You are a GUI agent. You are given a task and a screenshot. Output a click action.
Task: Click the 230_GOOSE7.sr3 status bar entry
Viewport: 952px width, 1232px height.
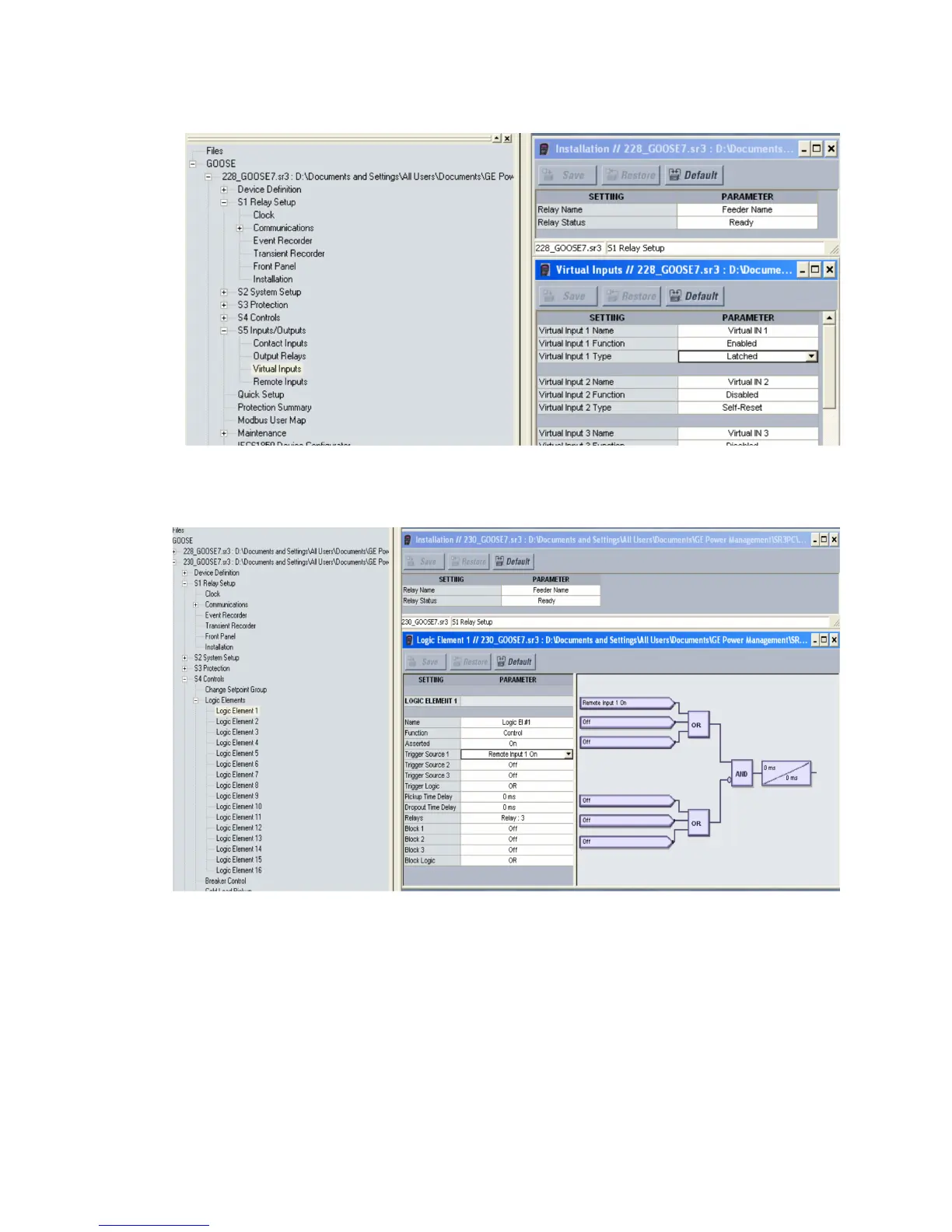(425, 622)
